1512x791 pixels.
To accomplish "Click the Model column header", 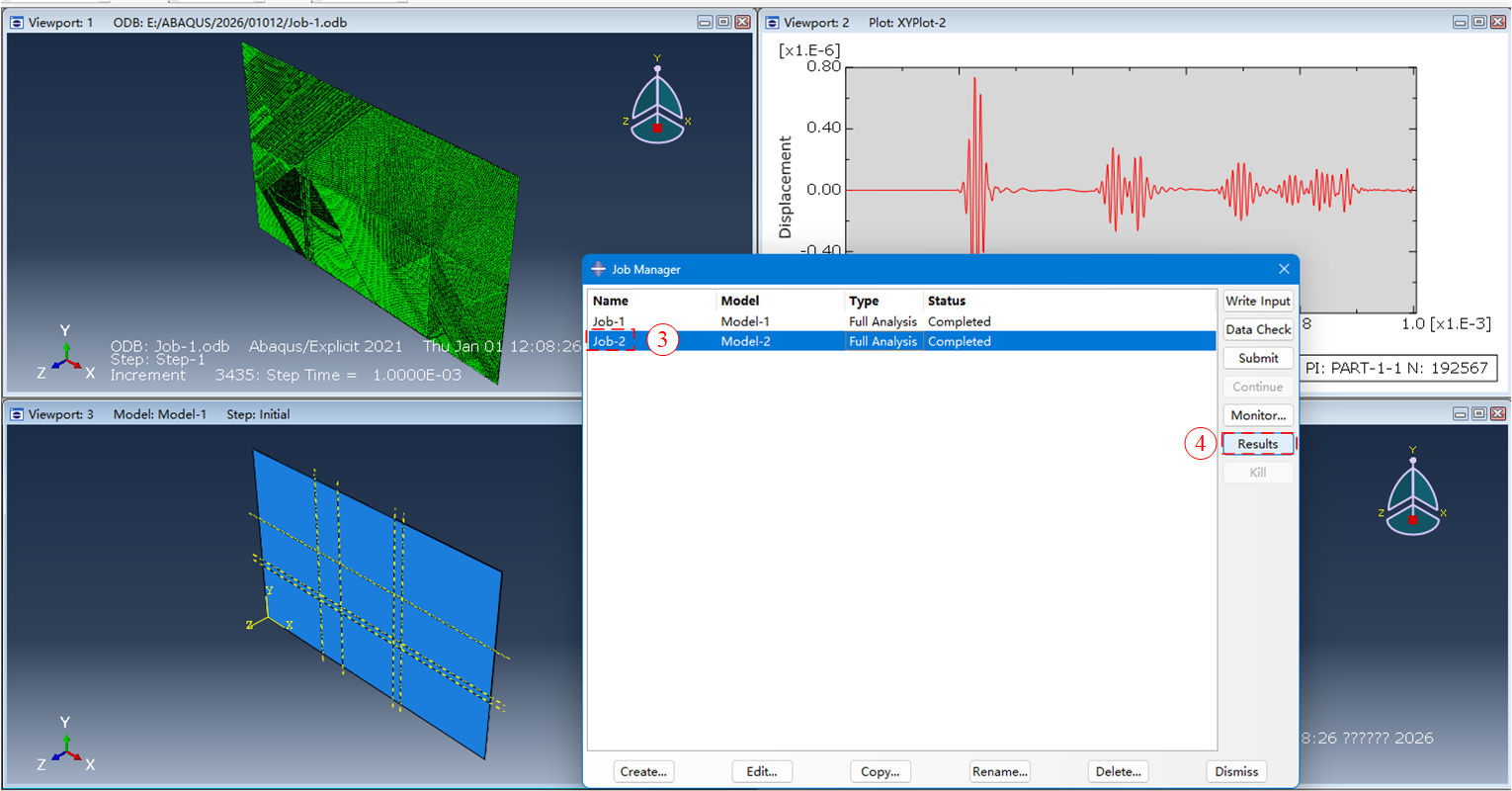I will coord(781,301).
